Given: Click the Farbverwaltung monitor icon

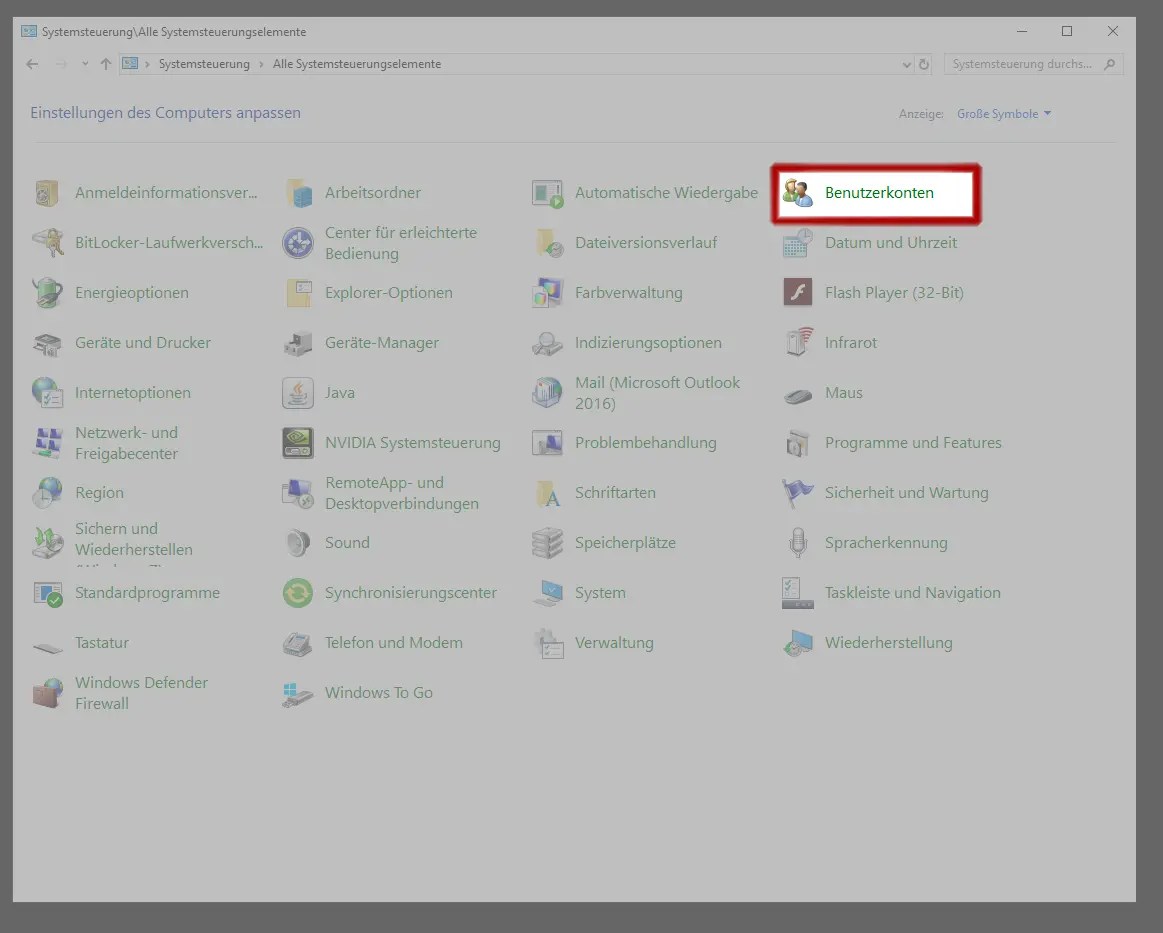Looking at the screenshot, I should 547,292.
